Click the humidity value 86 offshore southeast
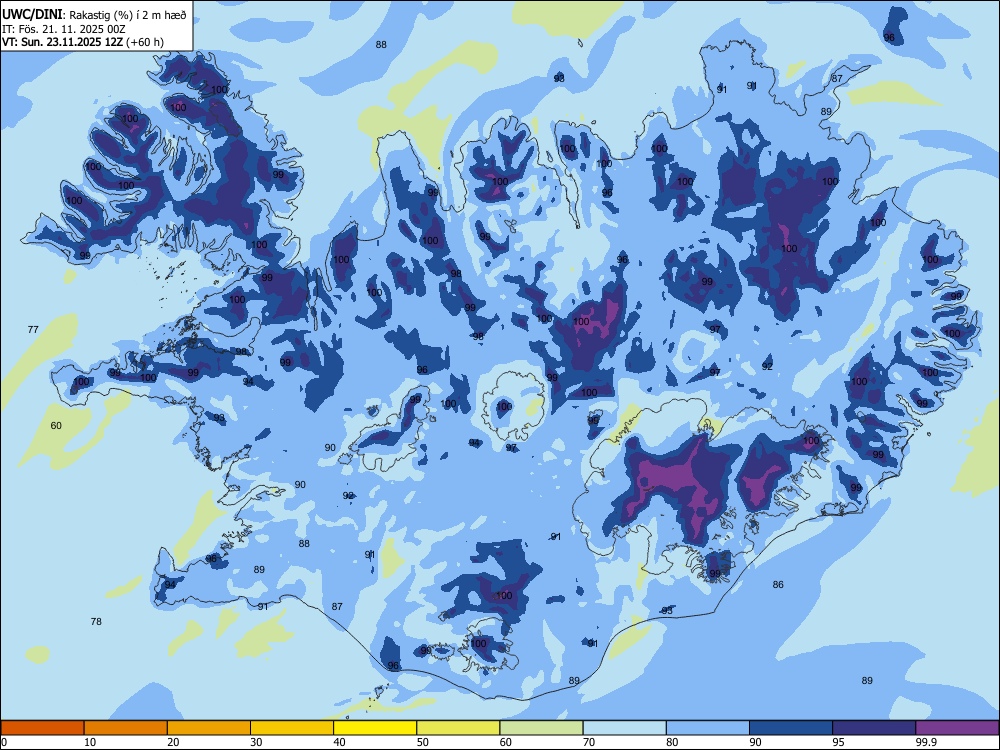 click(x=778, y=584)
